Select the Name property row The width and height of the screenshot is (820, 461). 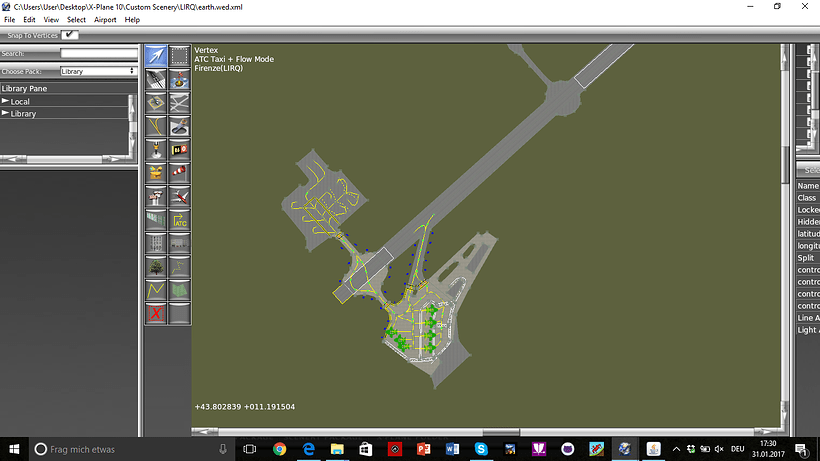[x=808, y=186]
